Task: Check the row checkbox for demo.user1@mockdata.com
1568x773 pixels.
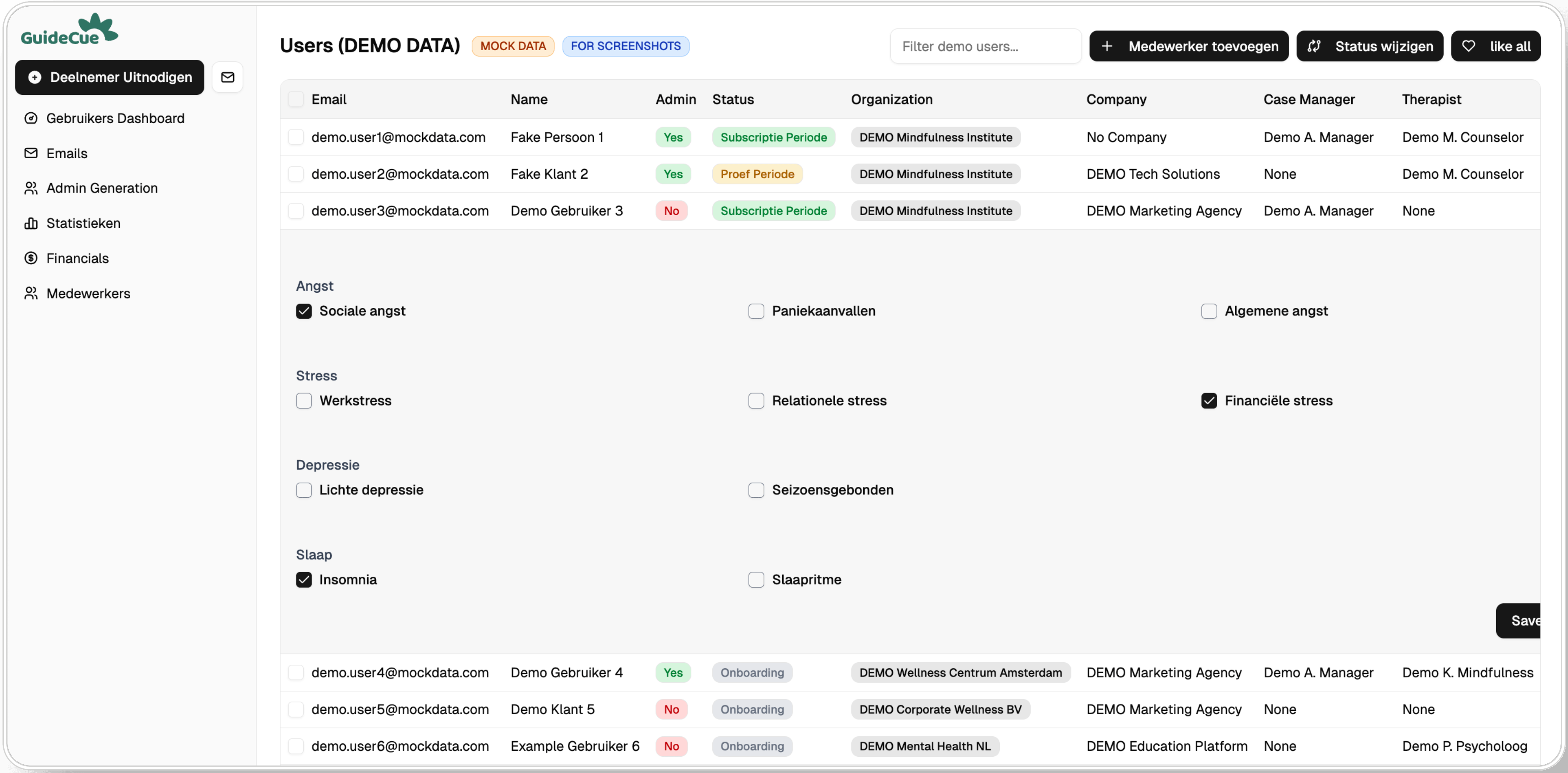Action: tap(296, 136)
